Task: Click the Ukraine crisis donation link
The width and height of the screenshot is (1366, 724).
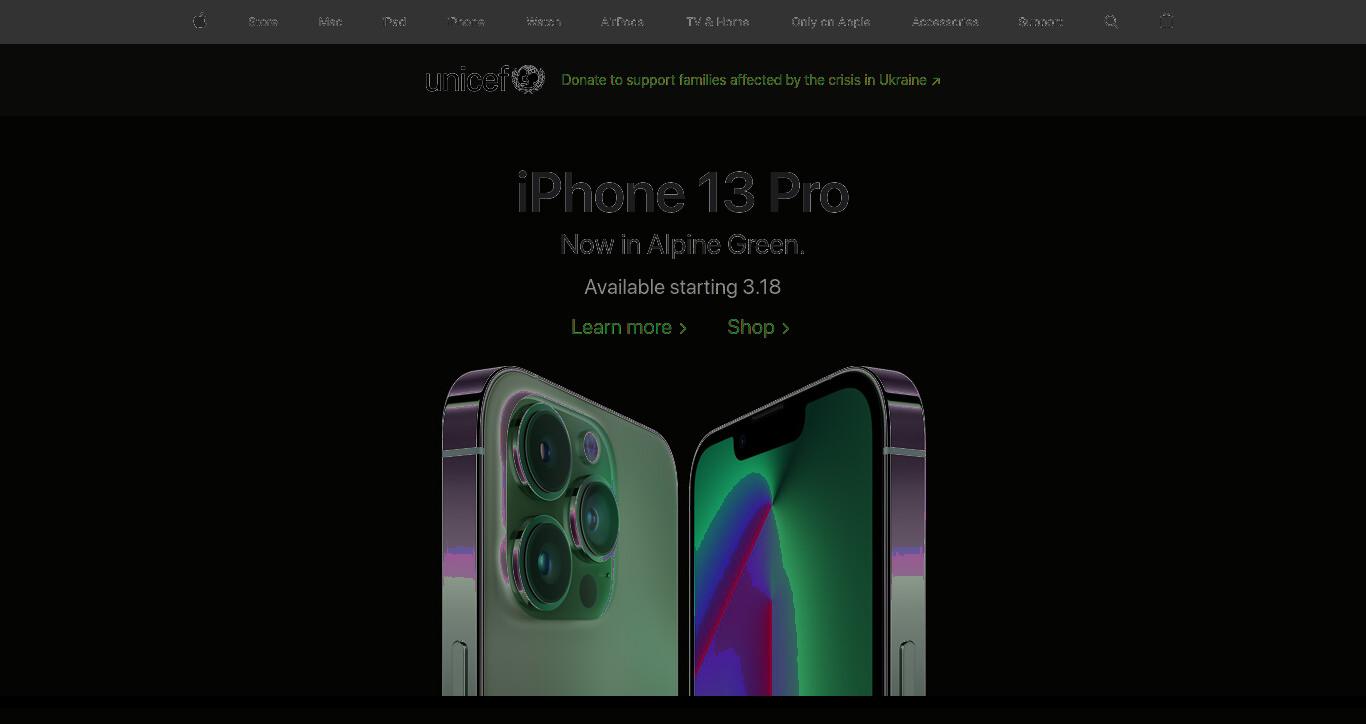Action: (751, 80)
